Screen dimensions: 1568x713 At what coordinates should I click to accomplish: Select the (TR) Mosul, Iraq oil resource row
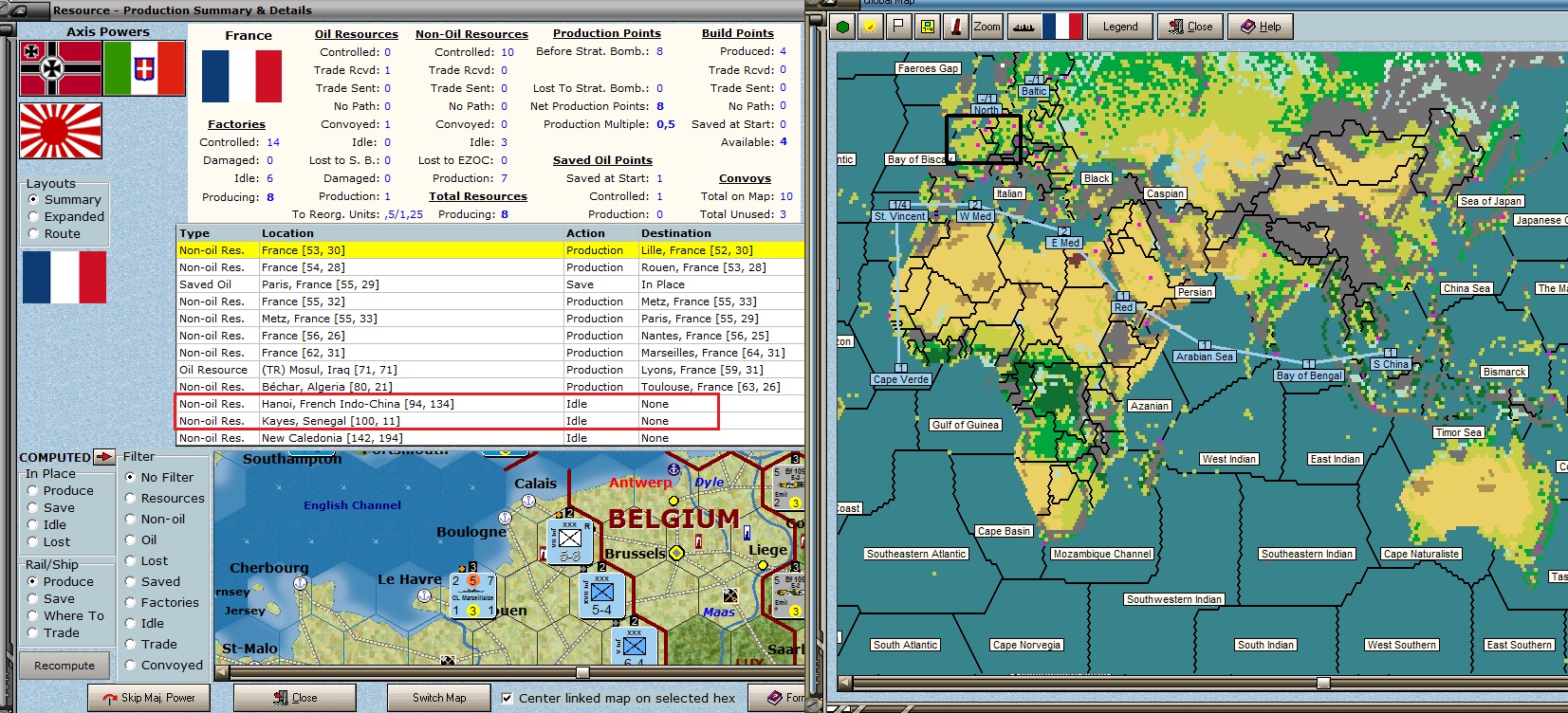pos(490,370)
